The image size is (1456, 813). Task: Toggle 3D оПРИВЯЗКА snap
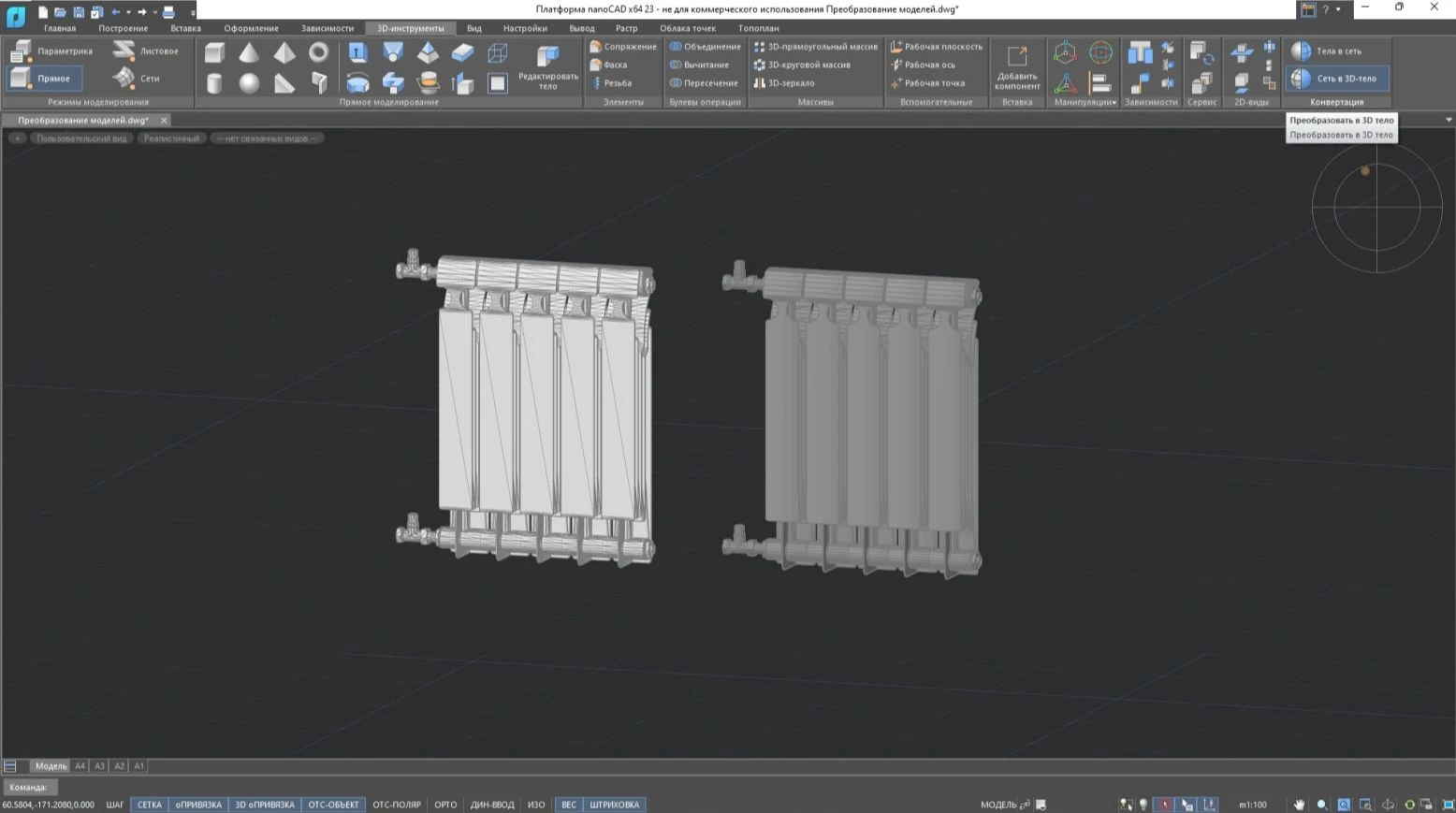pos(265,805)
